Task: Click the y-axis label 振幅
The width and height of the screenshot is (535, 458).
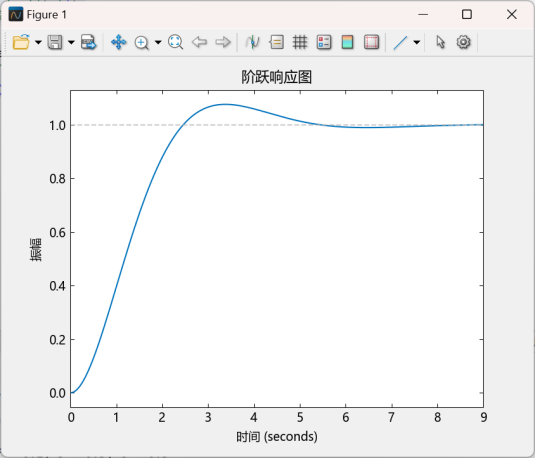Action: (x=36, y=249)
